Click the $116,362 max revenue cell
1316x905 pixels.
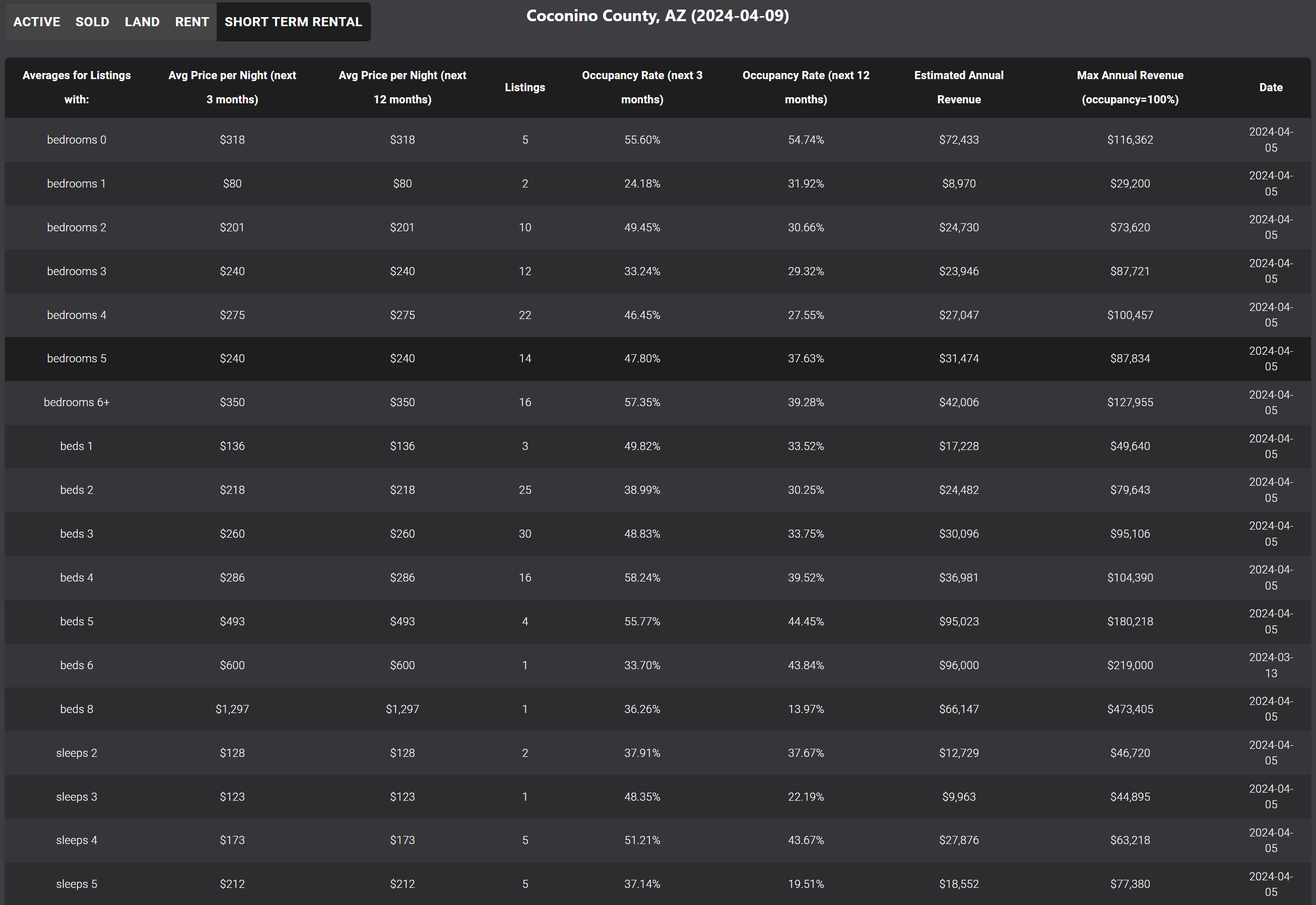[1130, 140]
